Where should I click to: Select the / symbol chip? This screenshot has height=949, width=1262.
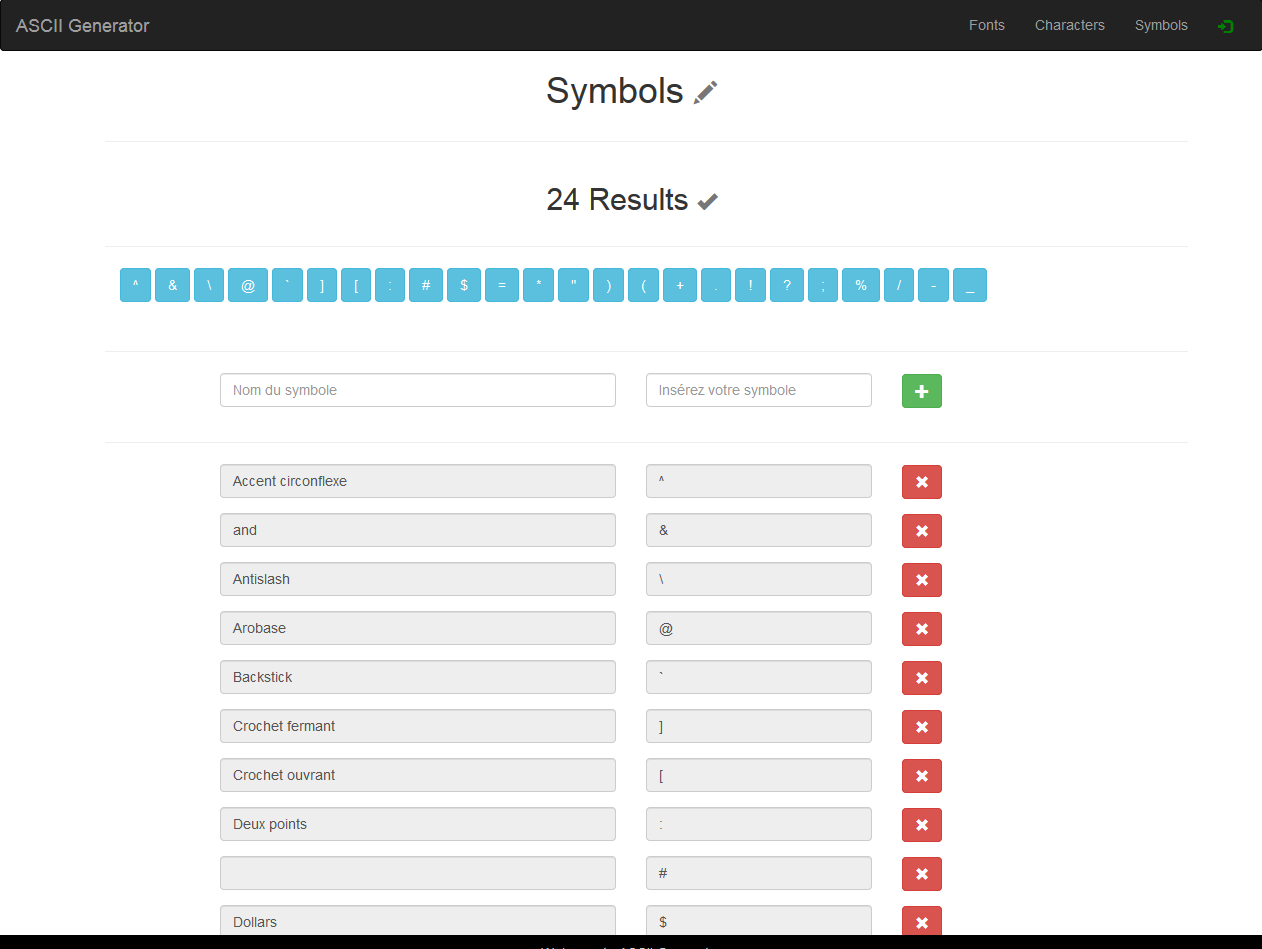[x=899, y=285]
